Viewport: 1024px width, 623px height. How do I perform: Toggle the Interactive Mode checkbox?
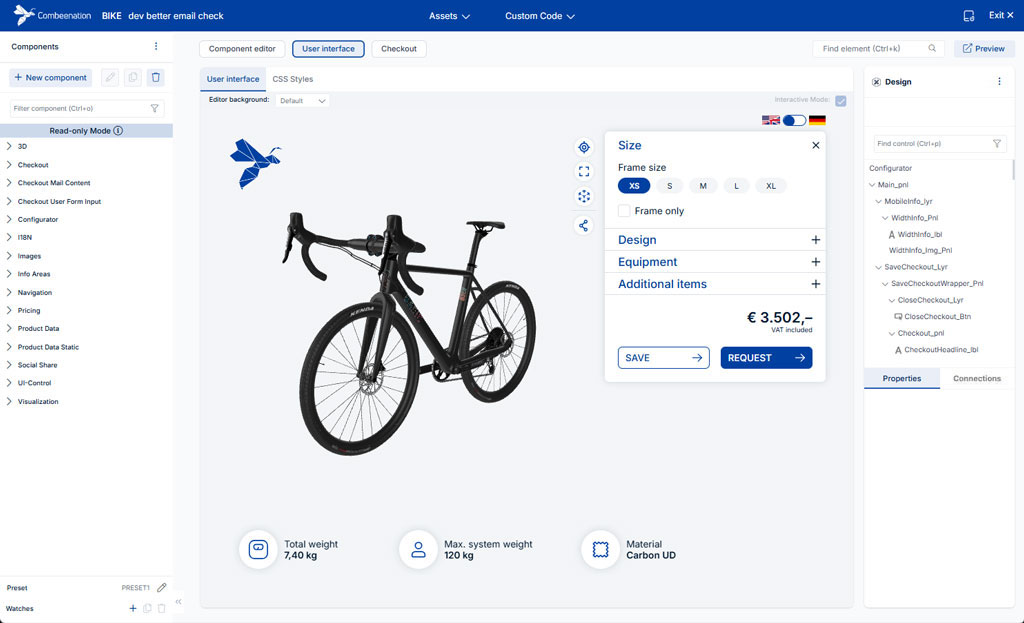pos(841,99)
